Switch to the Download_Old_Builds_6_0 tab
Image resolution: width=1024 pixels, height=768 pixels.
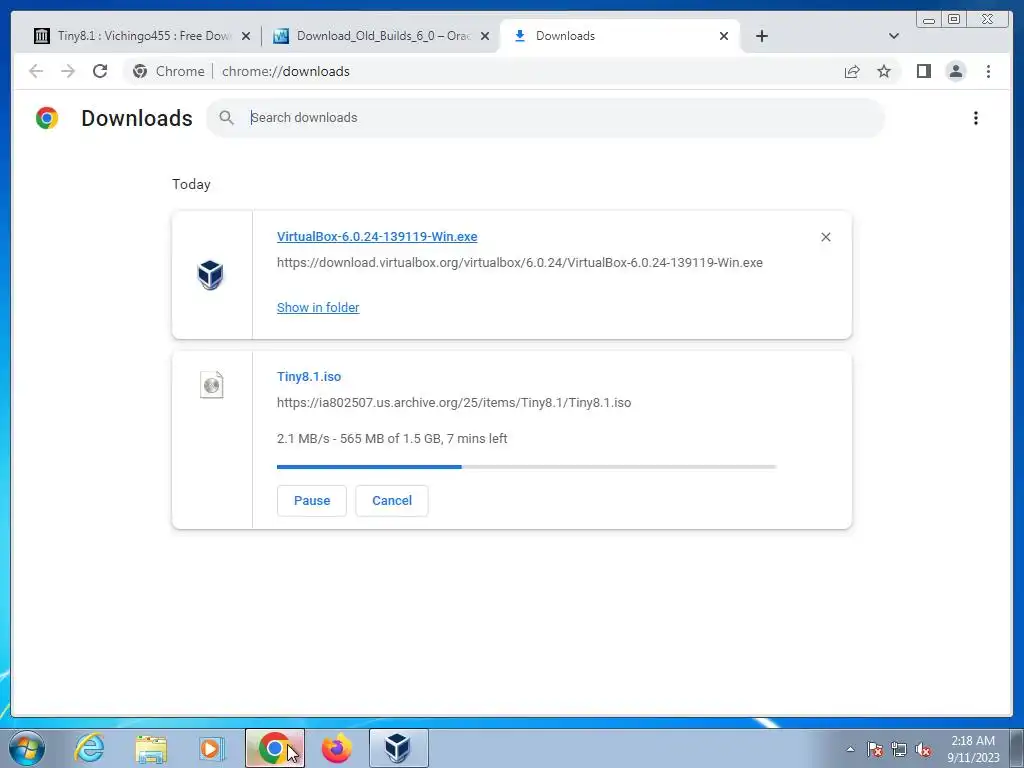(381, 36)
